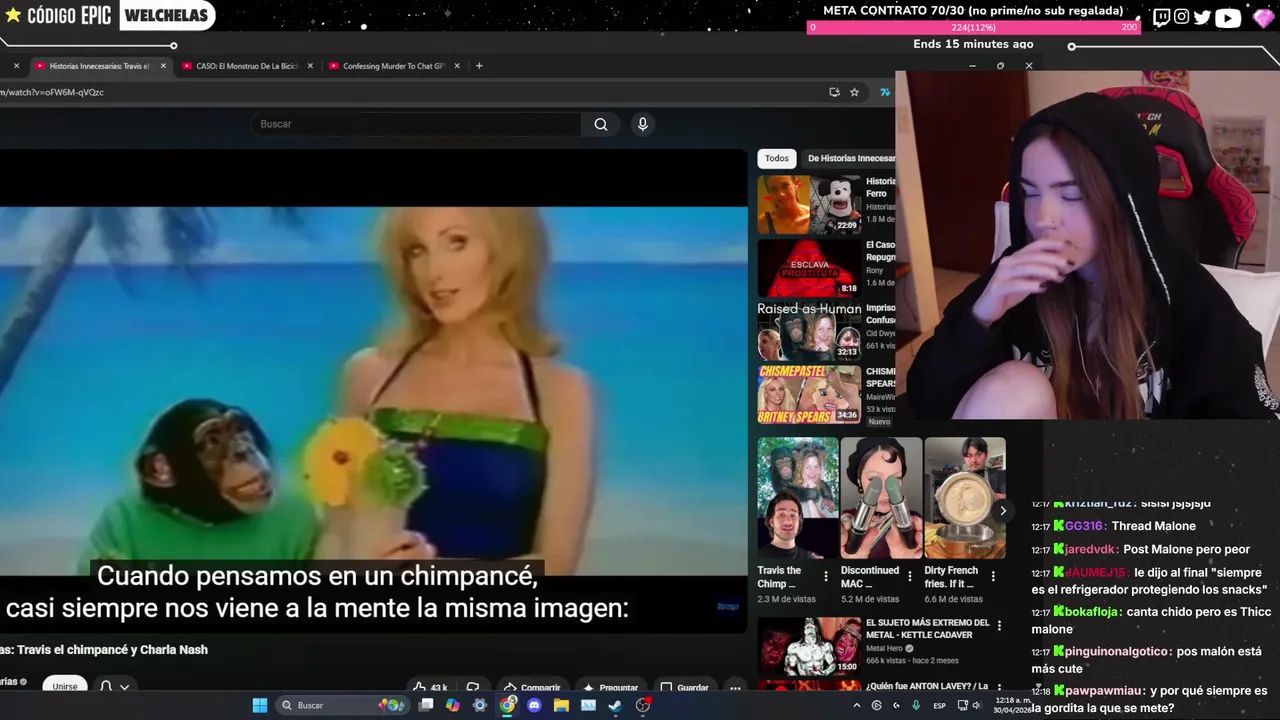Screen dimensions: 1280x720
Task: Select the Todos filter chip
Action: (777, 158)
